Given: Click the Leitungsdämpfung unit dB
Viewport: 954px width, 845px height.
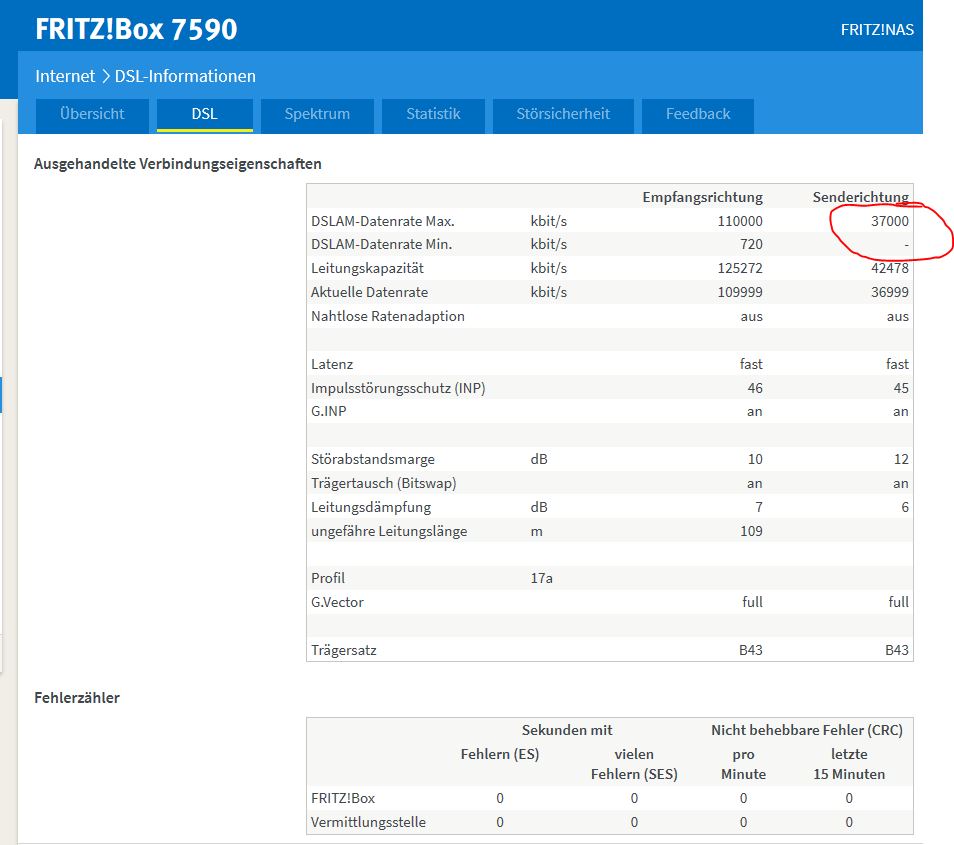Looking at the screenshot, I should click(x=538, y=507).
